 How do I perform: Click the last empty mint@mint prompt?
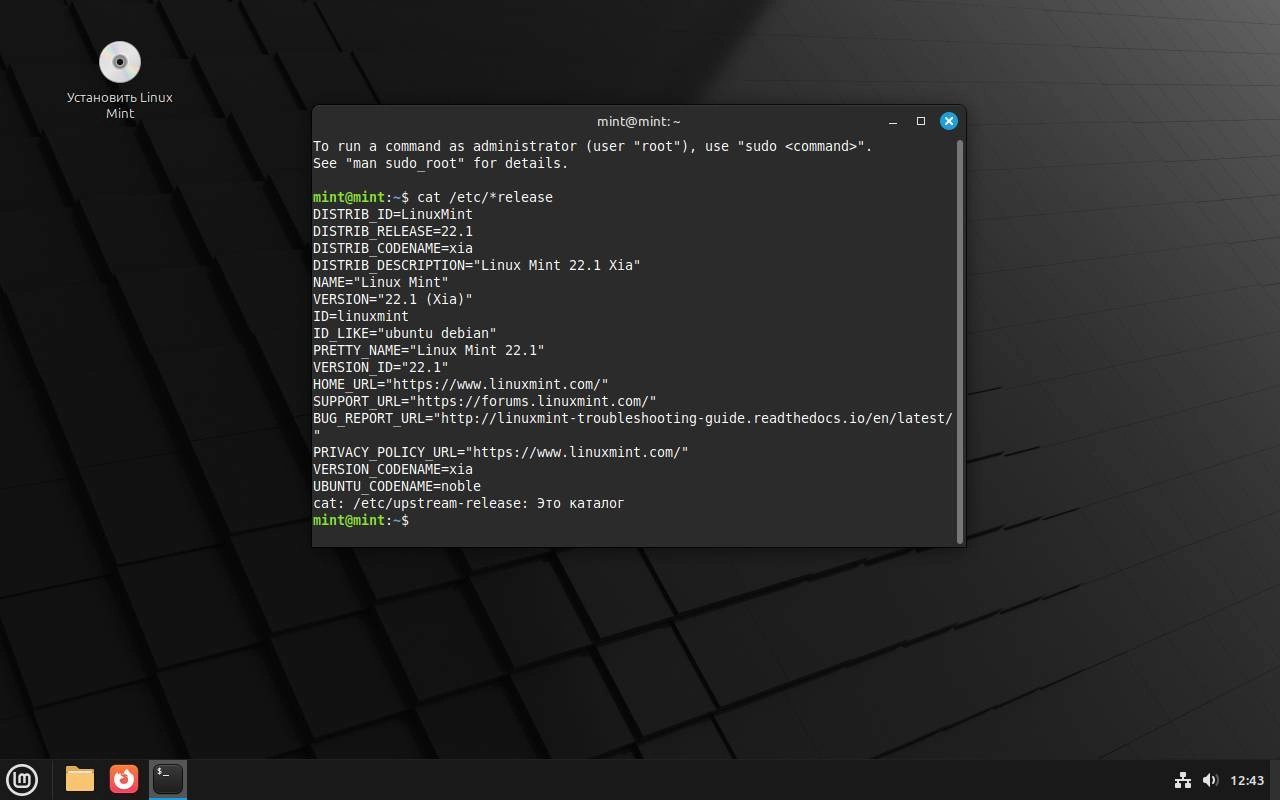[361, 520]
